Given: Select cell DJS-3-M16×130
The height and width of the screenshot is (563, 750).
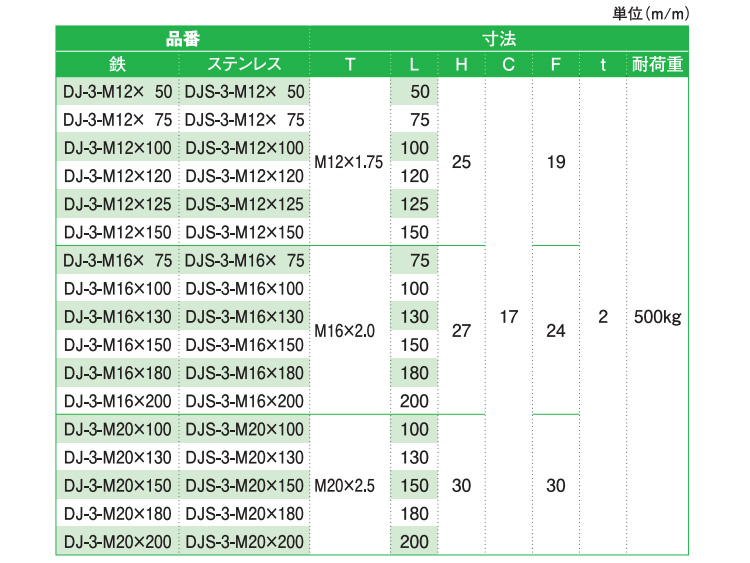Looking at the screenshot, I should (x=244, y=317).
